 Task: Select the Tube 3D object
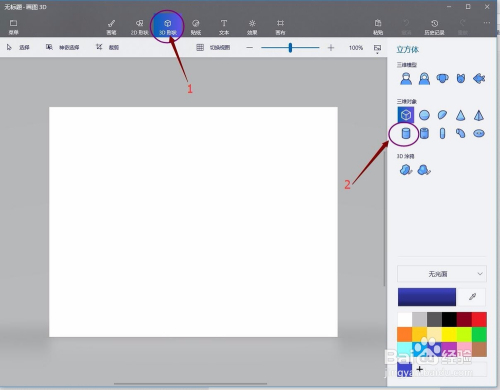pyautogui.click(x=424, y=134)
